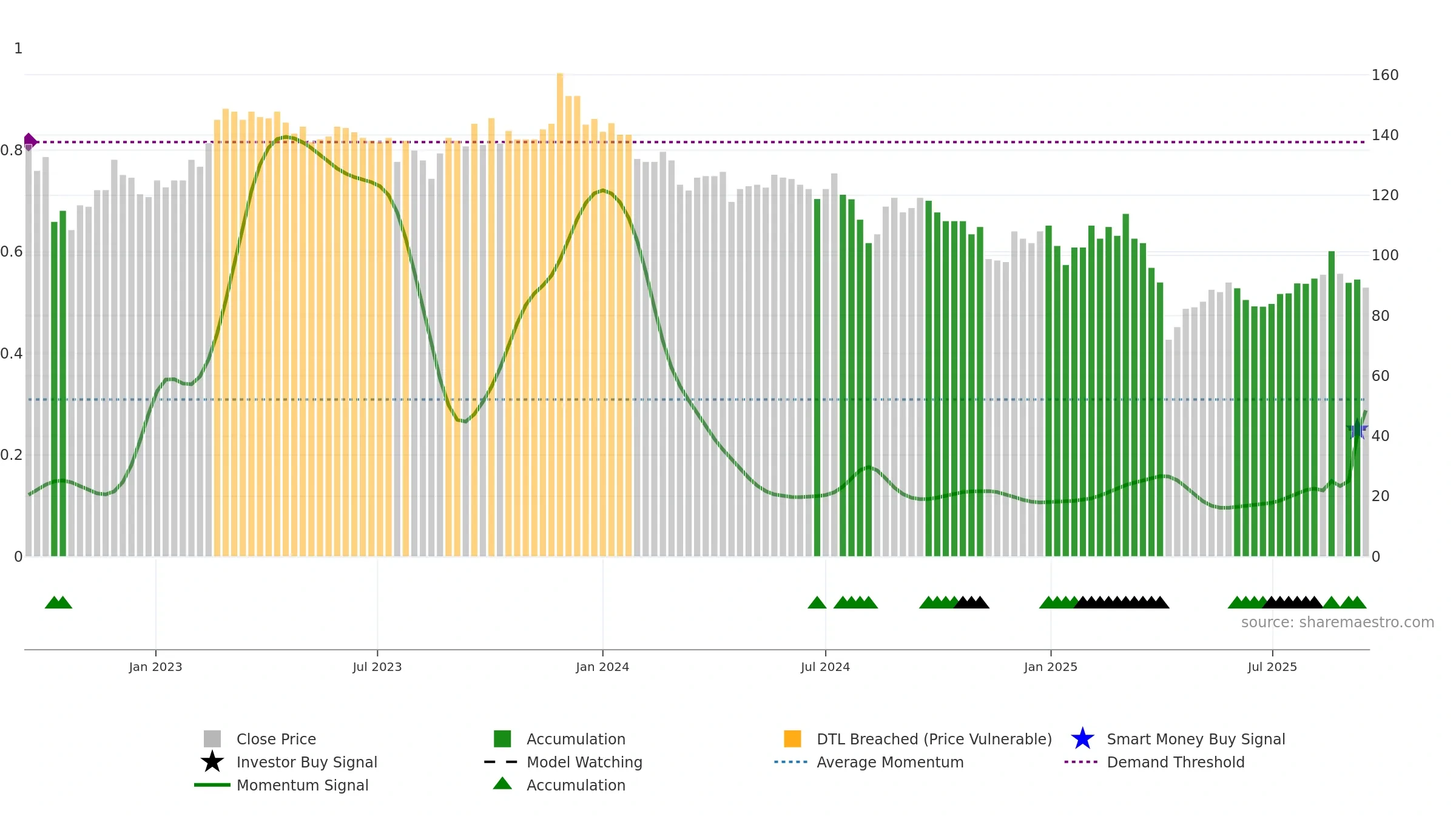1456x819 pixels.
Task: Click the blue Smart Money Buy Signal star in legend
Action: [1082, 739]
